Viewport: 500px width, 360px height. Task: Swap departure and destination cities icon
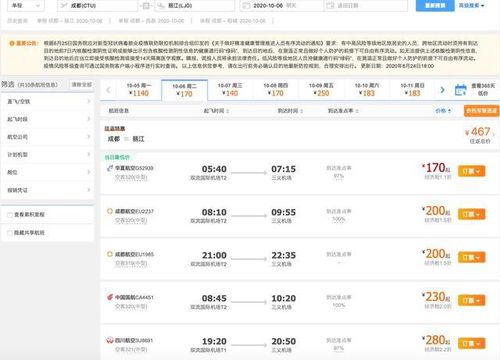pyautogui.click(x=146, y=6)
